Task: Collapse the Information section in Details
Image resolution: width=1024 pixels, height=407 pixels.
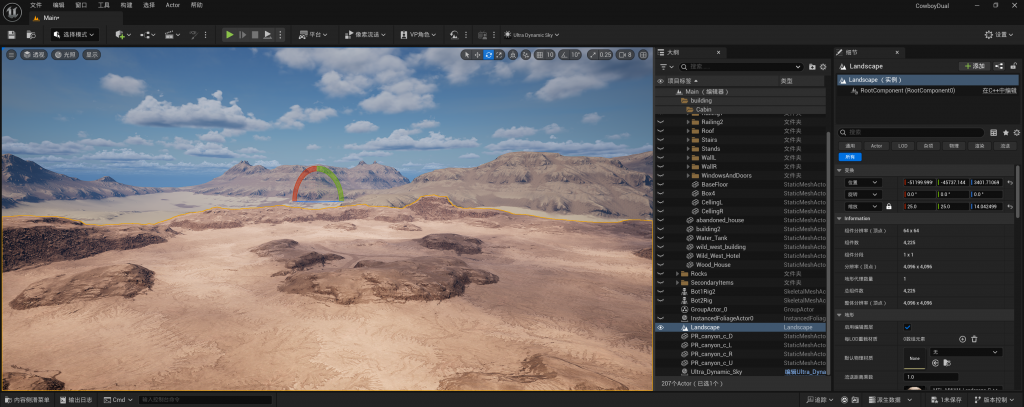Action: [842, 218]
